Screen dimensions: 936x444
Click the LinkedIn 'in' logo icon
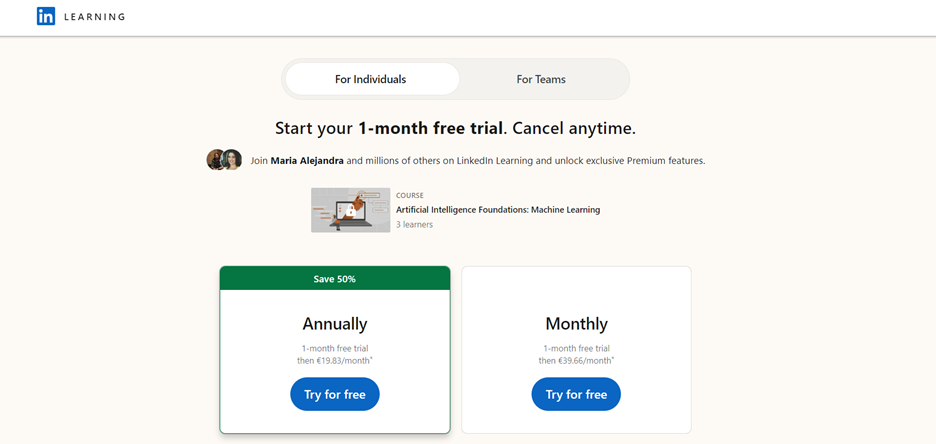[x=46, y=16]
